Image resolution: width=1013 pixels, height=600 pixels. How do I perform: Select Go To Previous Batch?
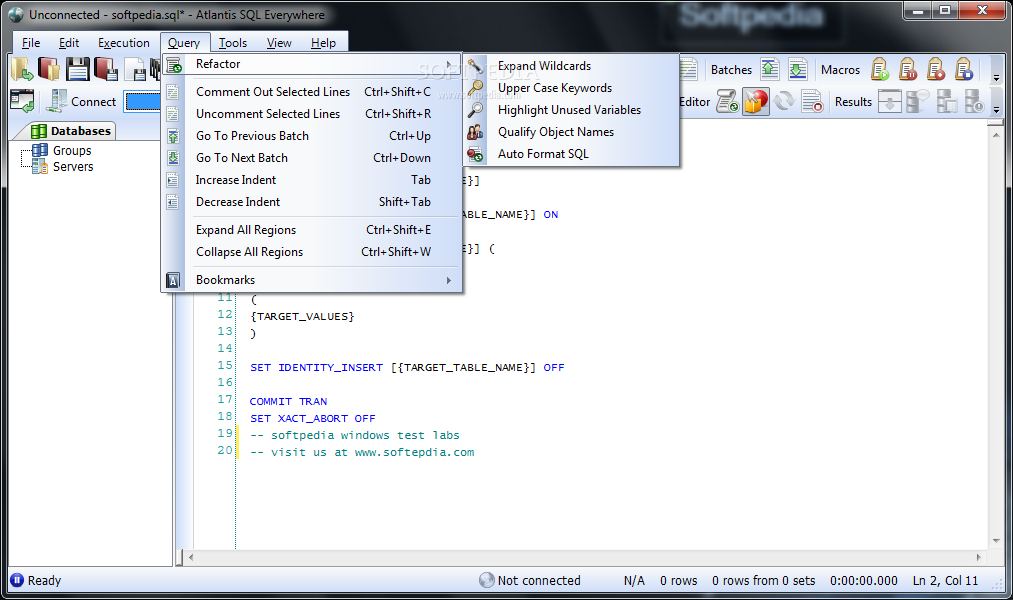click(x=311, y=136)
